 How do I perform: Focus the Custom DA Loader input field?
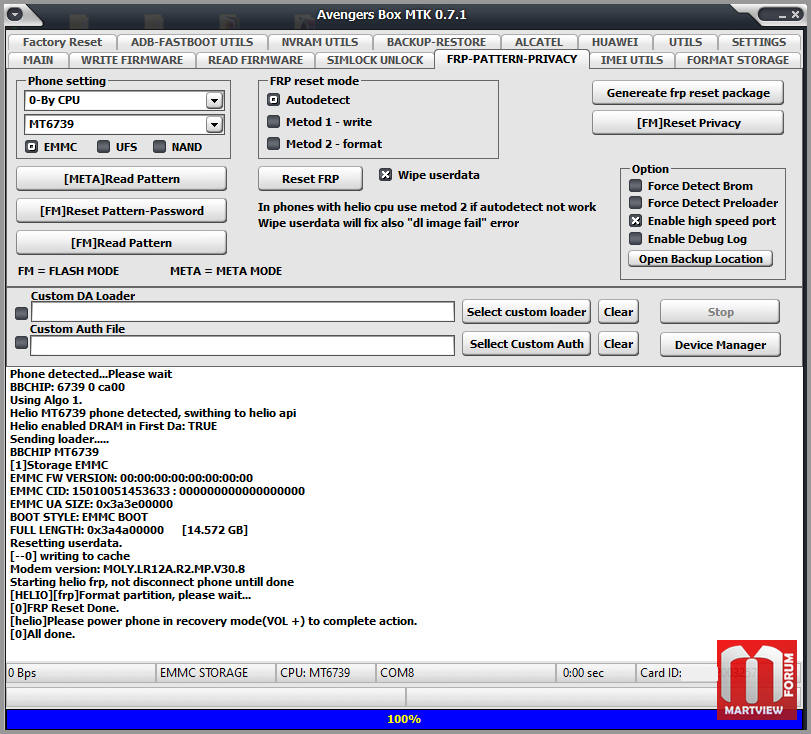(x=243, y=312)
